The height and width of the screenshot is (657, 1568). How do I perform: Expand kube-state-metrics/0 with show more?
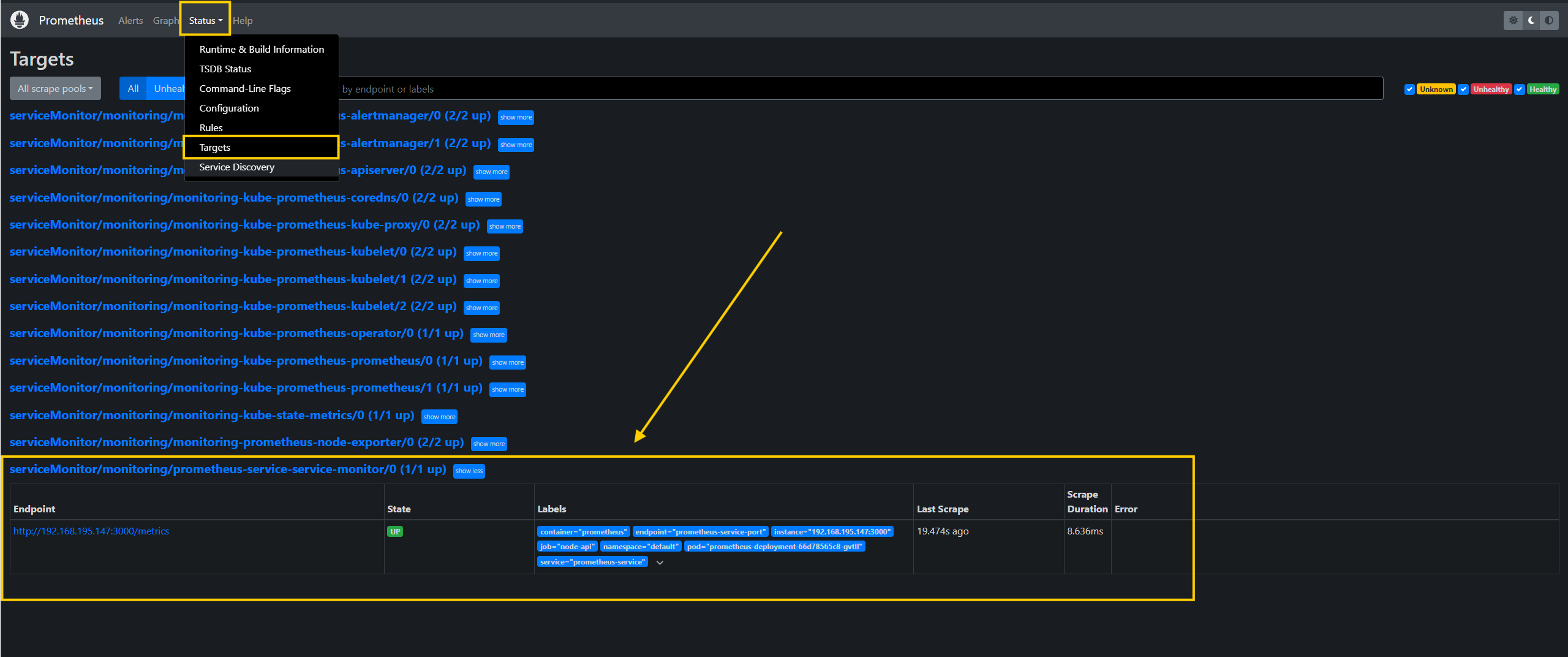[439, 417]
